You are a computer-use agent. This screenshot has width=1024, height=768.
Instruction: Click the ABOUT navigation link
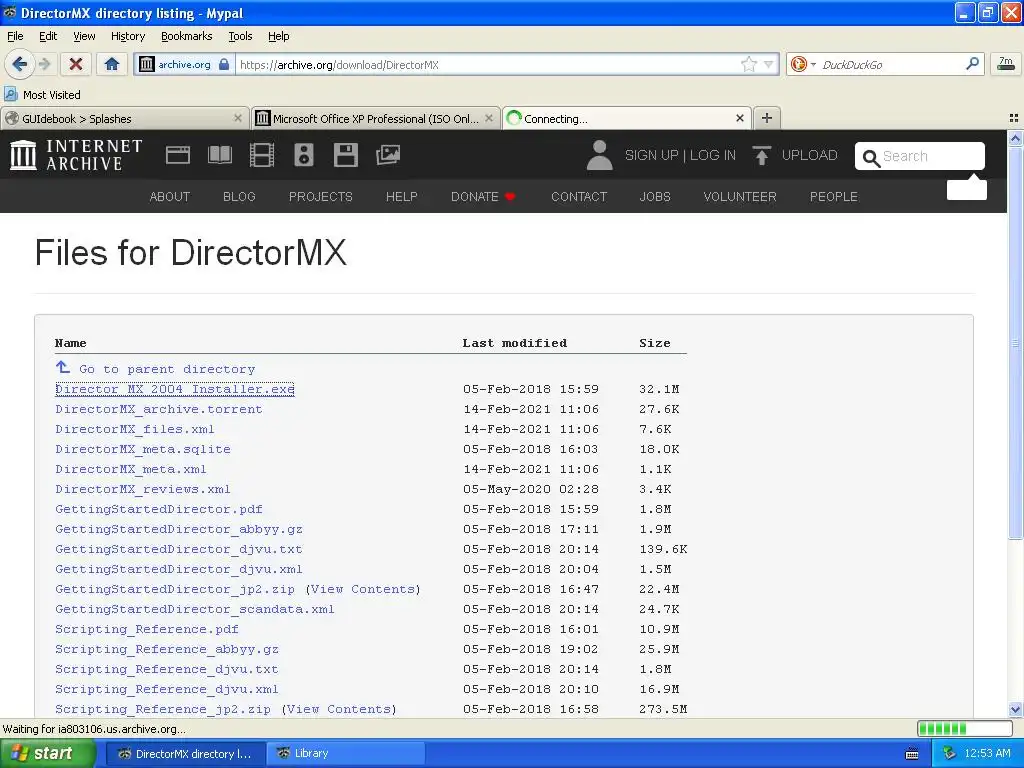point(170,197)
